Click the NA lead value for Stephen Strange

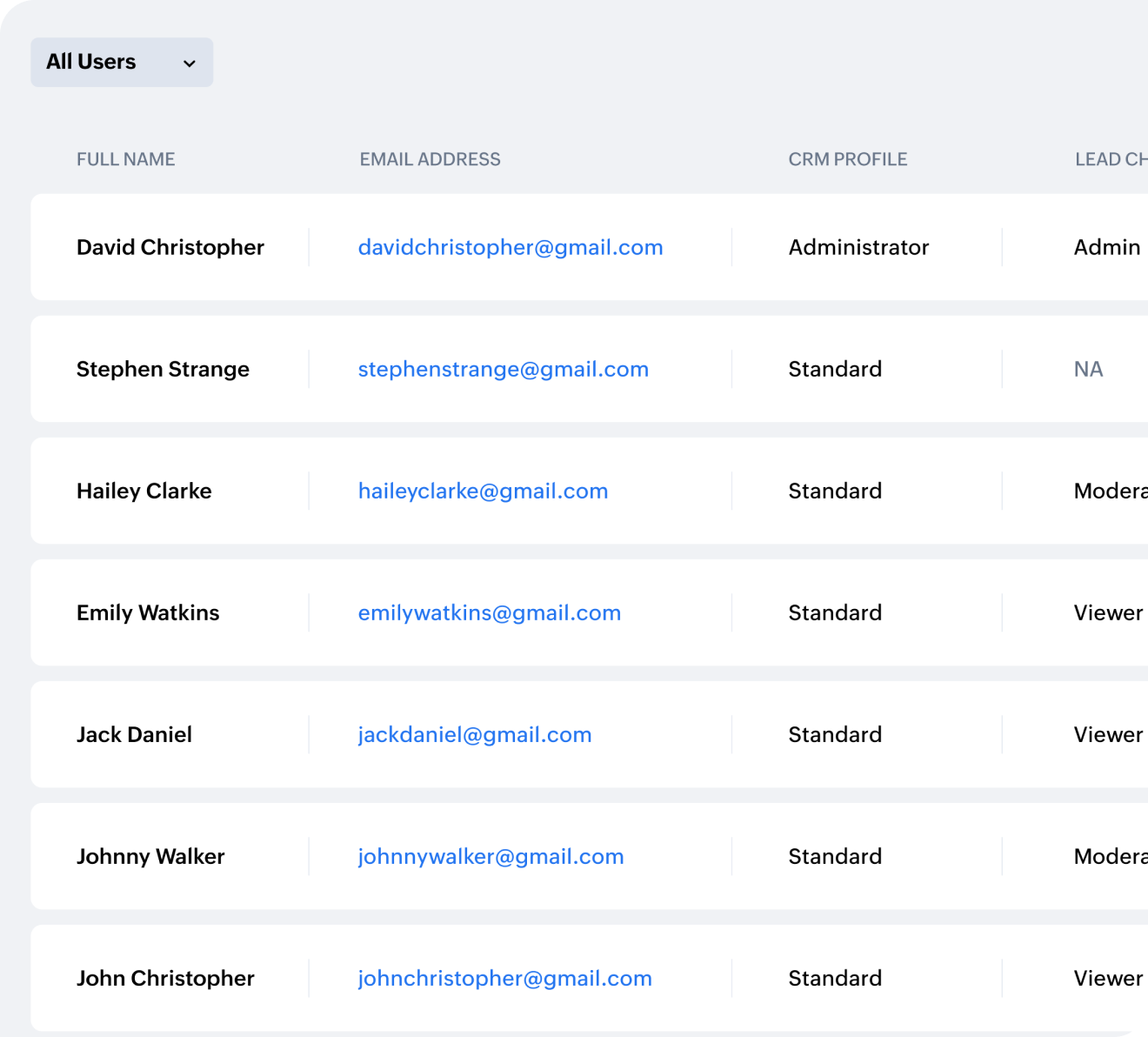click(x=1088, y=369)
